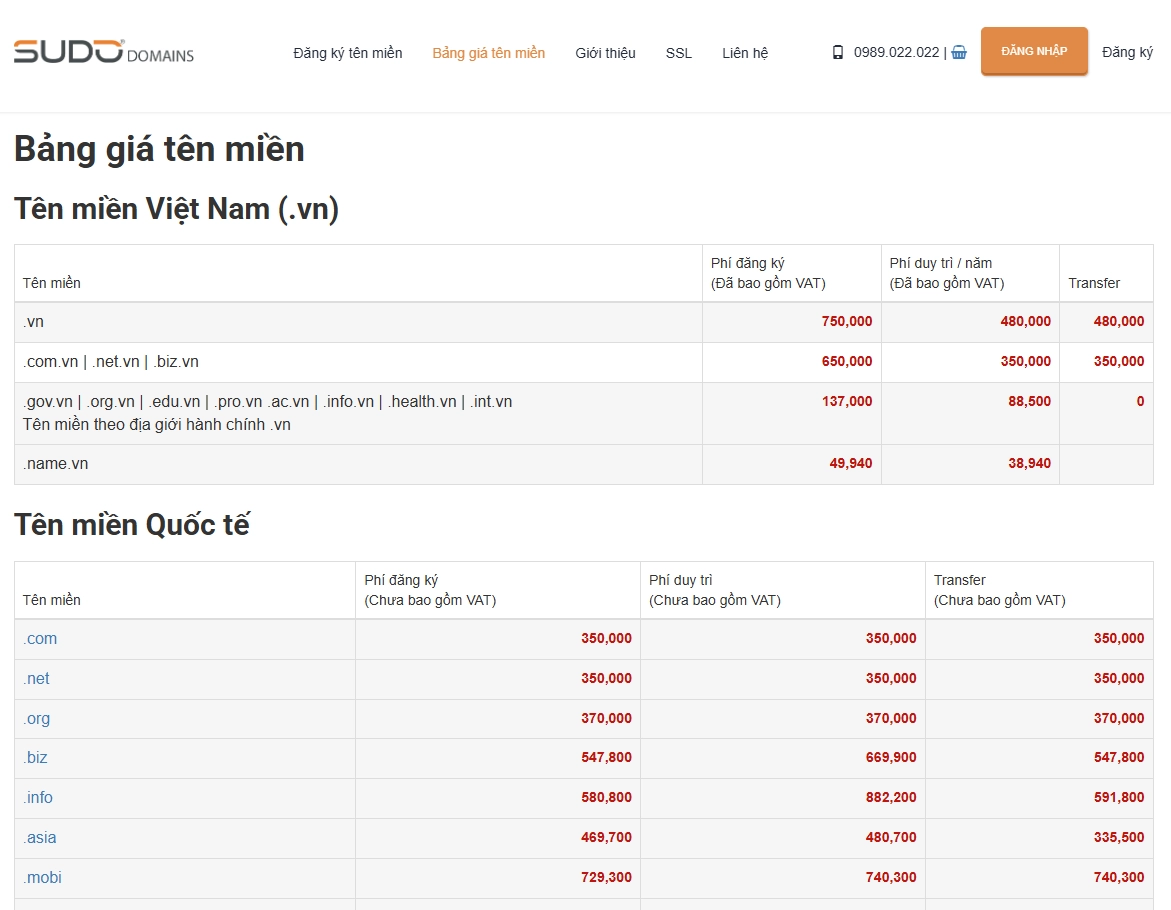Click the .biz domain link

point(35,758)
